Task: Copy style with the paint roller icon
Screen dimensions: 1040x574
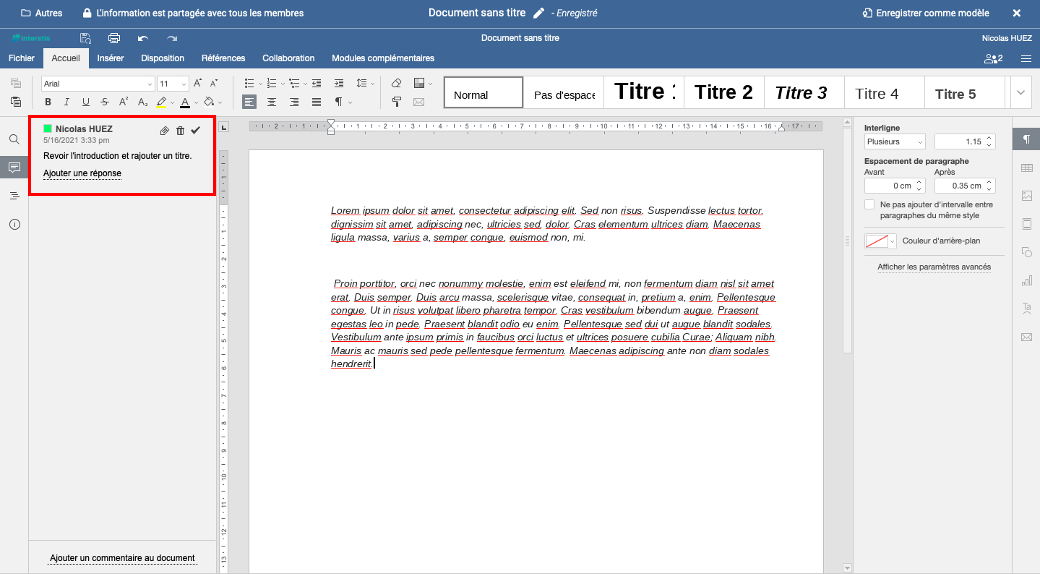Action: pos(396,102)
